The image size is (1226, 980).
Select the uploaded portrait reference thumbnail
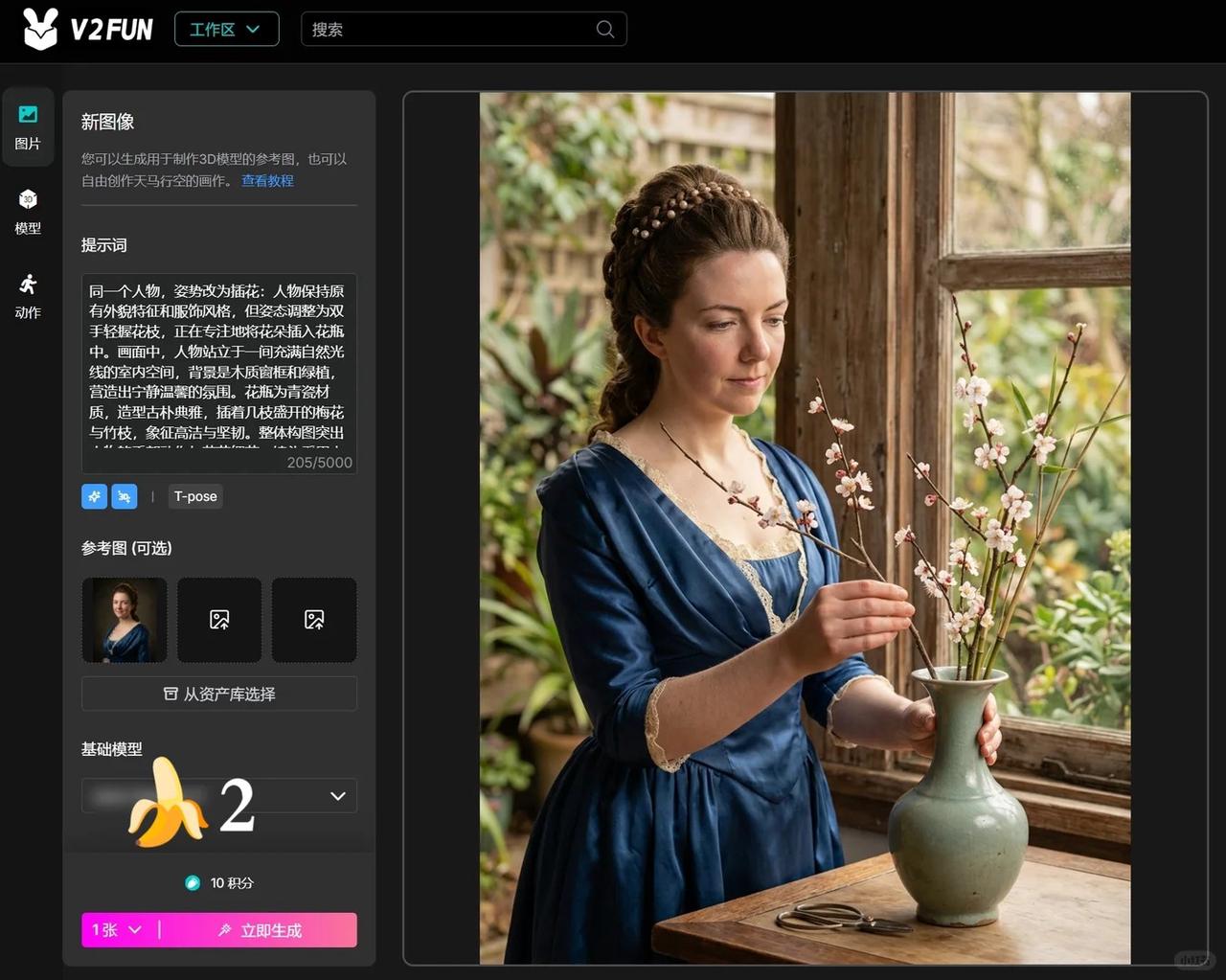pyautogui.click(x=125, y=620)
